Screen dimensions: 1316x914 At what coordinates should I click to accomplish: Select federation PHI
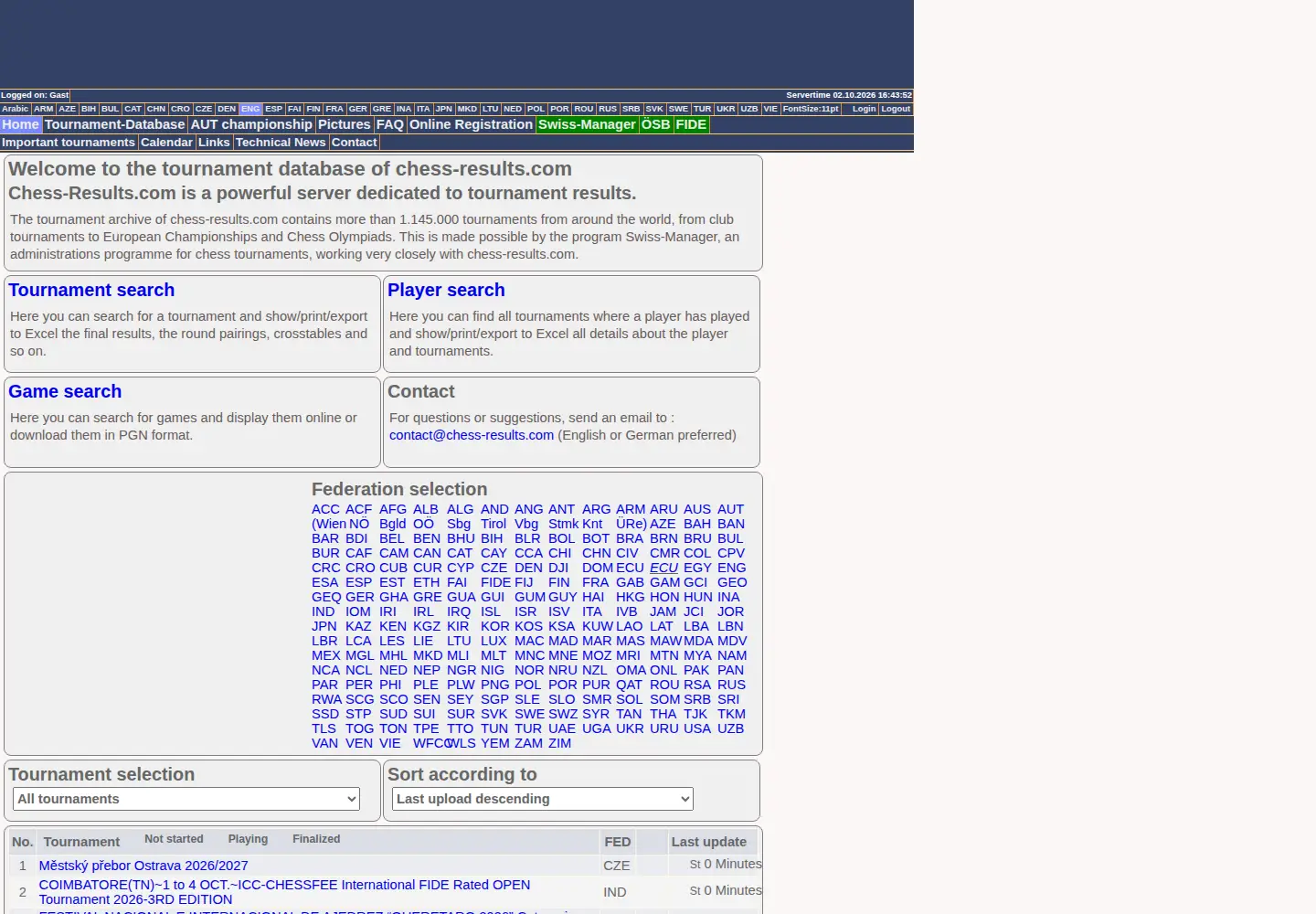pyautogui.click(x=390, y=685)
